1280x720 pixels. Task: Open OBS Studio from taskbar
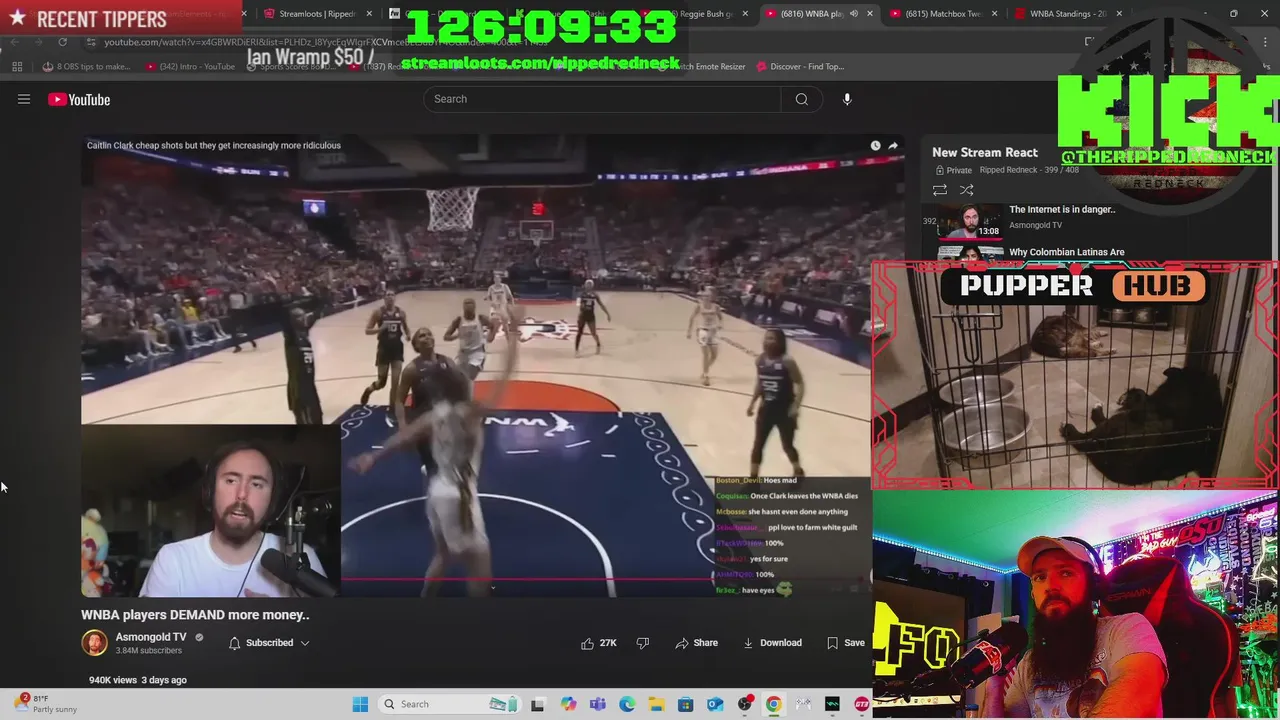tap(744, 704)
